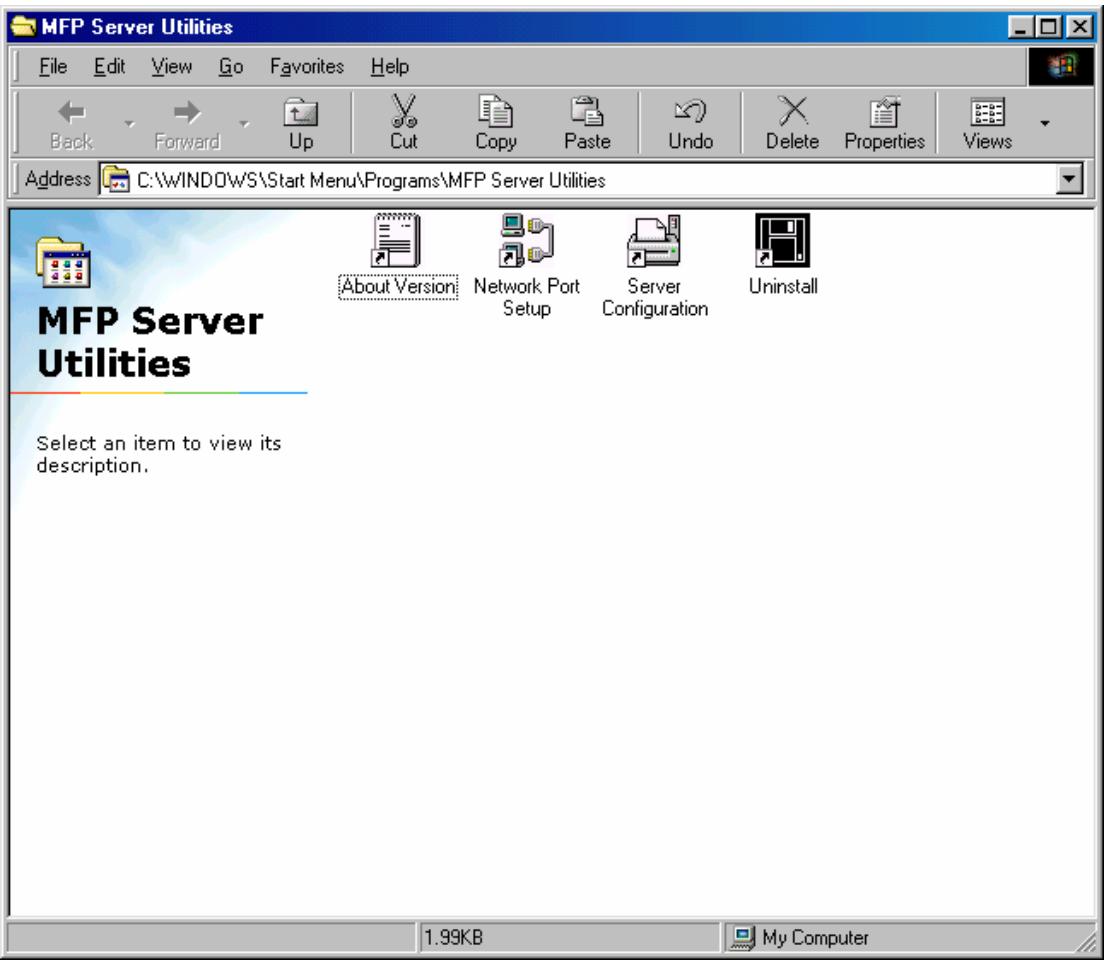1106x965 pixels.
Task: Minimize the MFP Server Utilities window
Action: pos(1020,27)
